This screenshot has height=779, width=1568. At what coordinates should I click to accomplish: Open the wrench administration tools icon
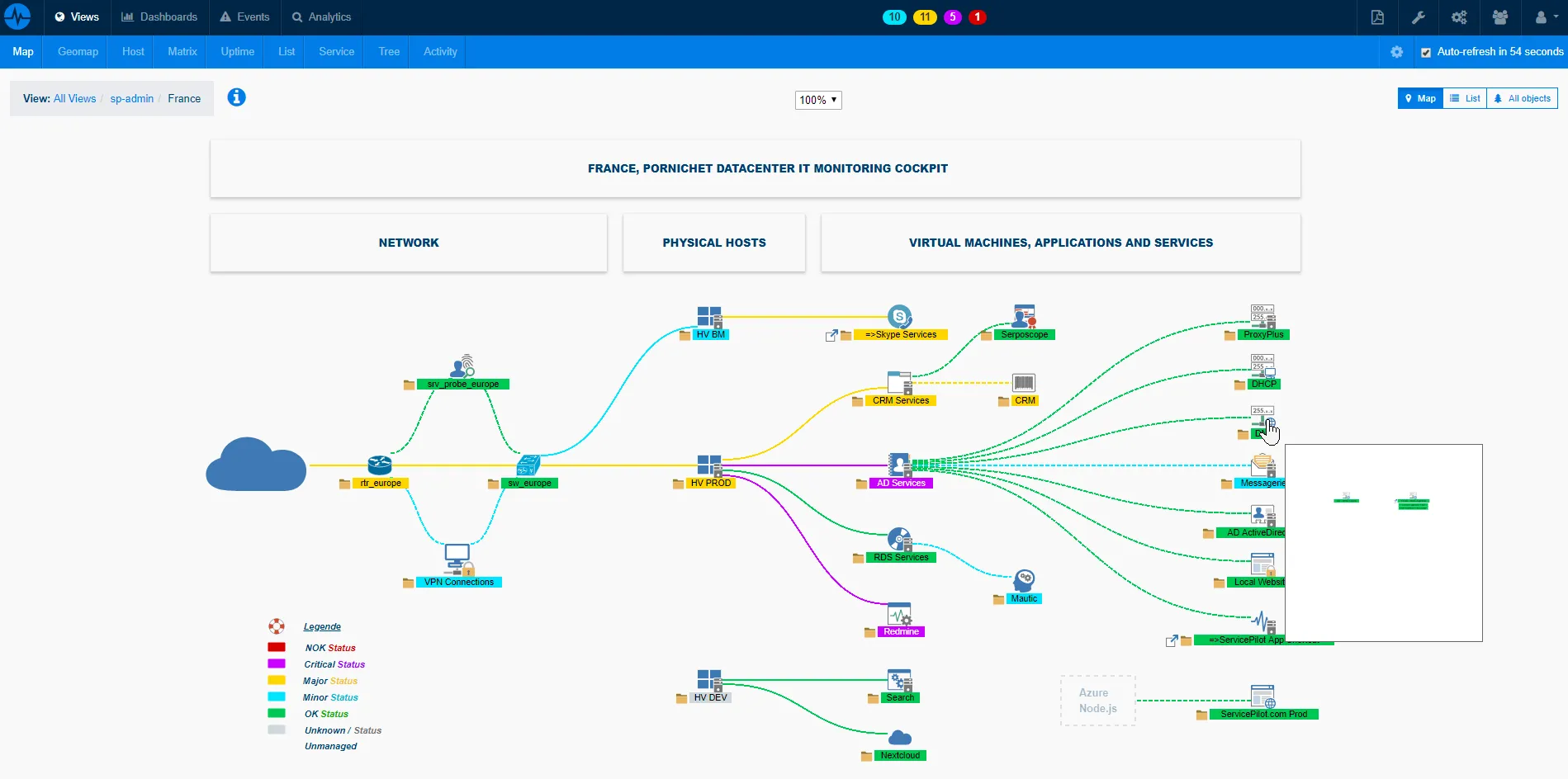[x=1418, y=17]
